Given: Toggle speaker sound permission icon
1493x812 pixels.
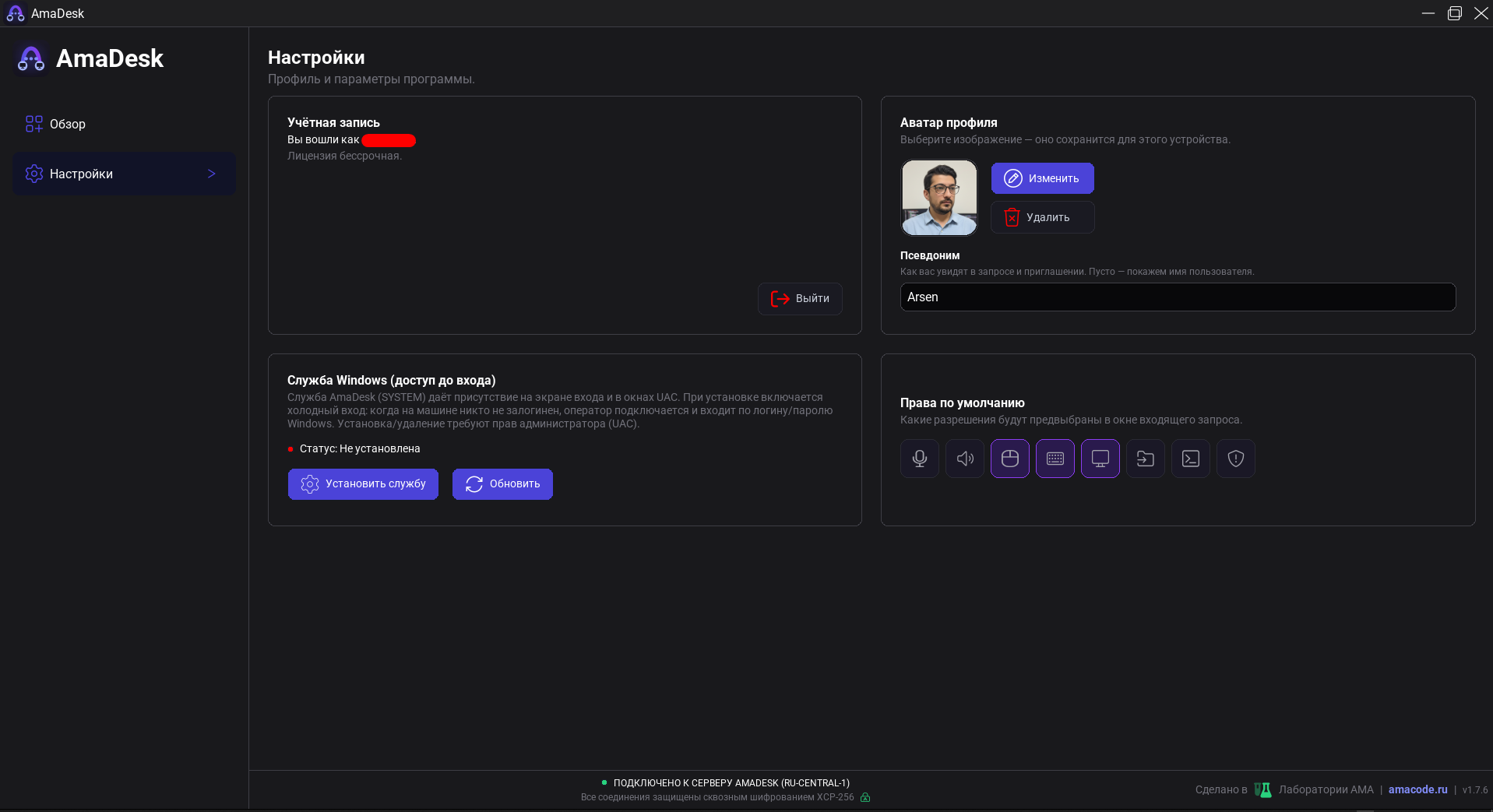Looking at the screenshot, I should point(965,459).
